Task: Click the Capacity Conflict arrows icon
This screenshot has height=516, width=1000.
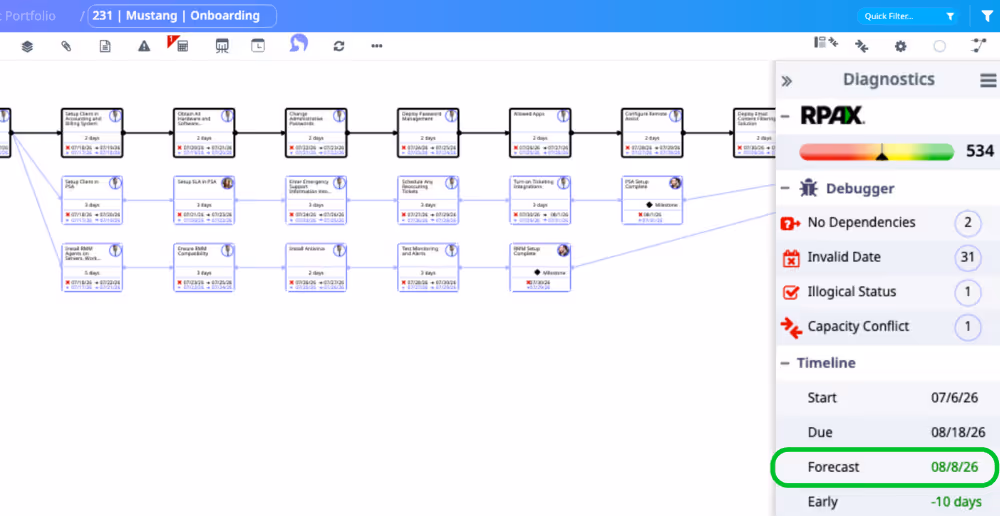Action: [x=791, y=327]
